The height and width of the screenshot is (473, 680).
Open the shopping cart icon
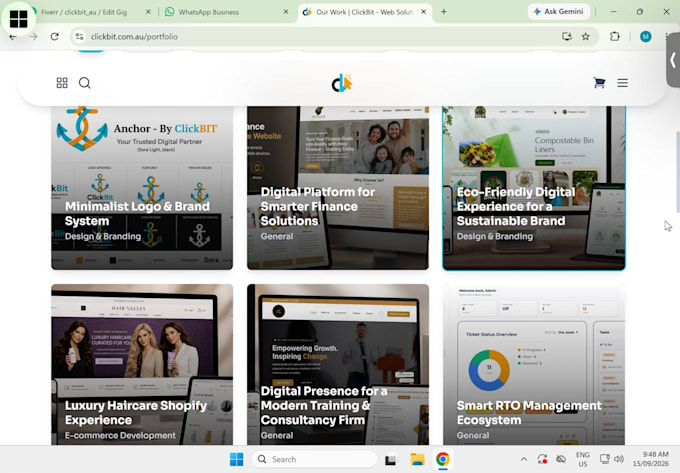[x=599, y=83]
